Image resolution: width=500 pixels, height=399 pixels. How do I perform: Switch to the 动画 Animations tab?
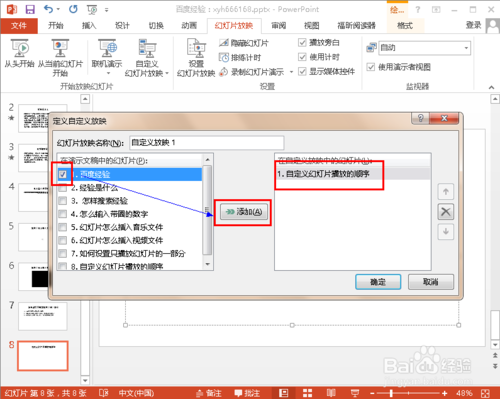189,26
